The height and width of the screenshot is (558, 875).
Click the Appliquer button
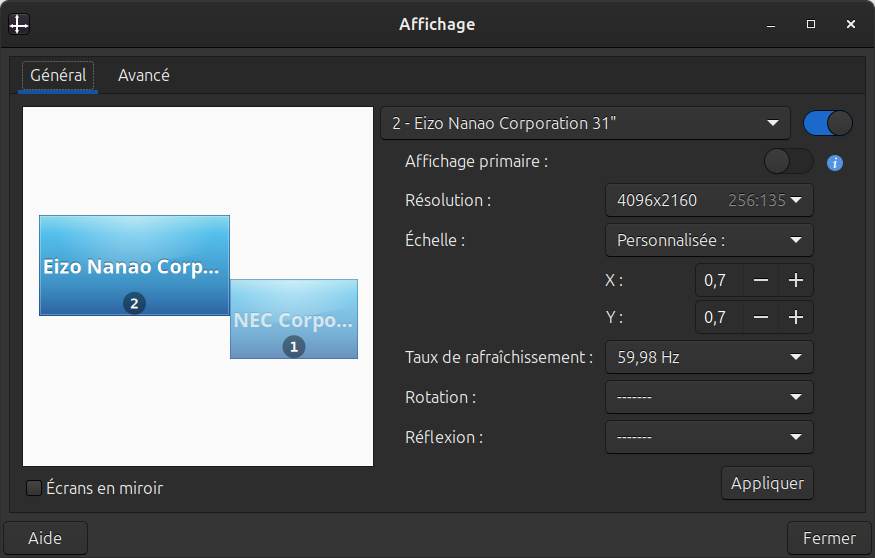click(767, 483)
